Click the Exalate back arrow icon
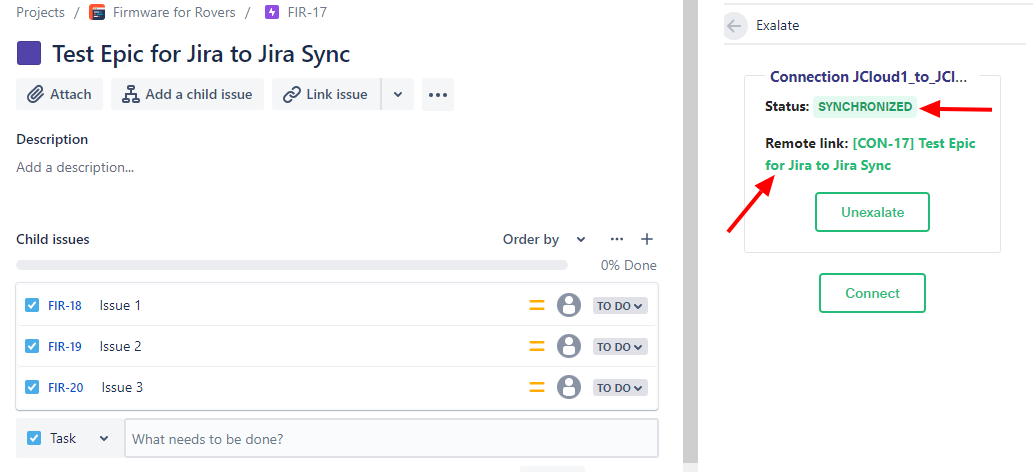This screenshot has height=472, width=1033. tap(734, 26)
